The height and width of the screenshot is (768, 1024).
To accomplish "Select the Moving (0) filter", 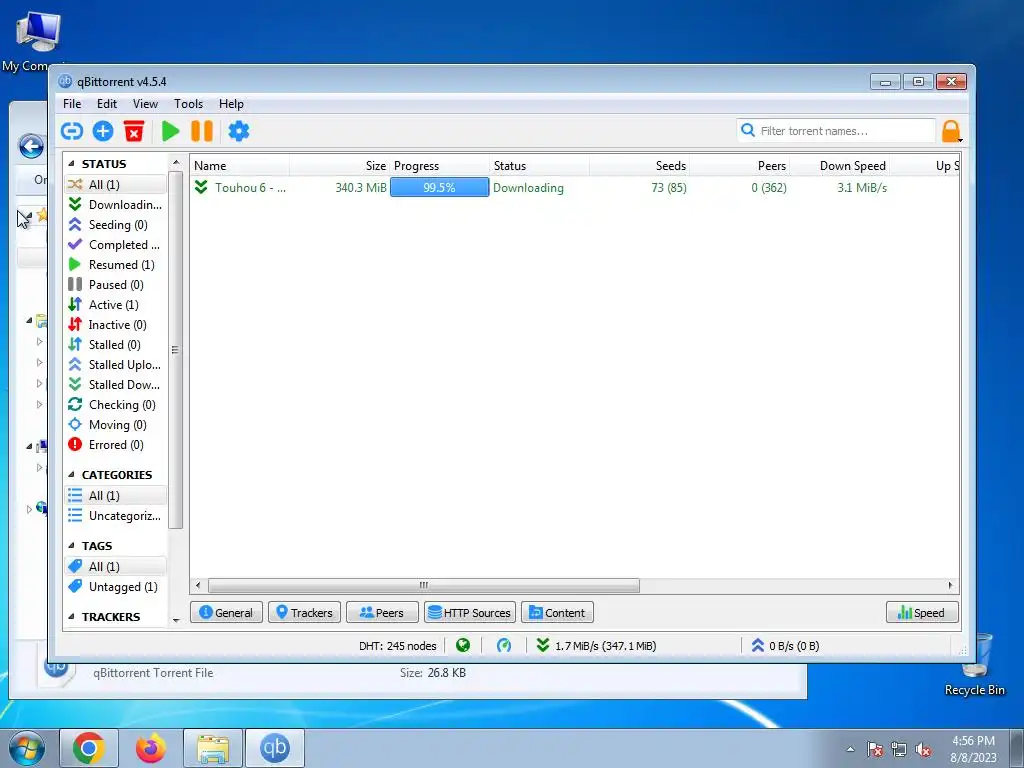I will click(116, 424).
